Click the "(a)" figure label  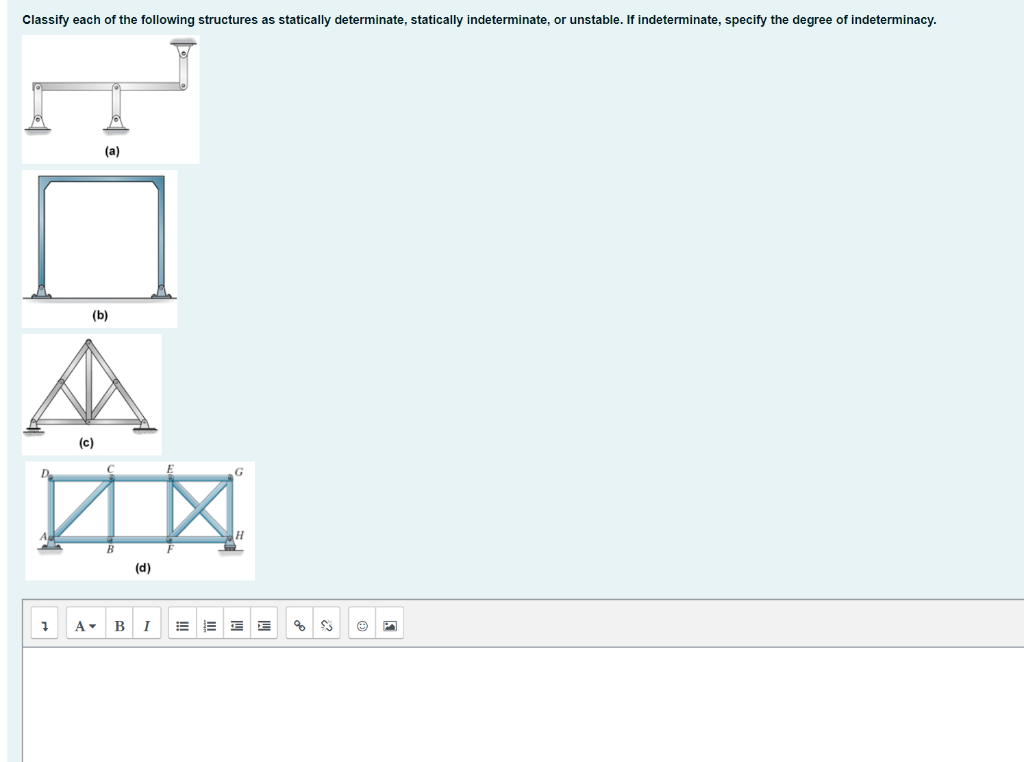112,151
